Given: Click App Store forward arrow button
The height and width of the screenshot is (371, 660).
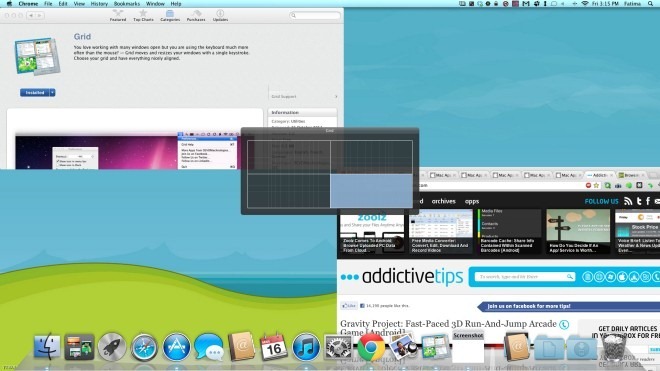Looking at the screenshot, I should coord(39,16).
